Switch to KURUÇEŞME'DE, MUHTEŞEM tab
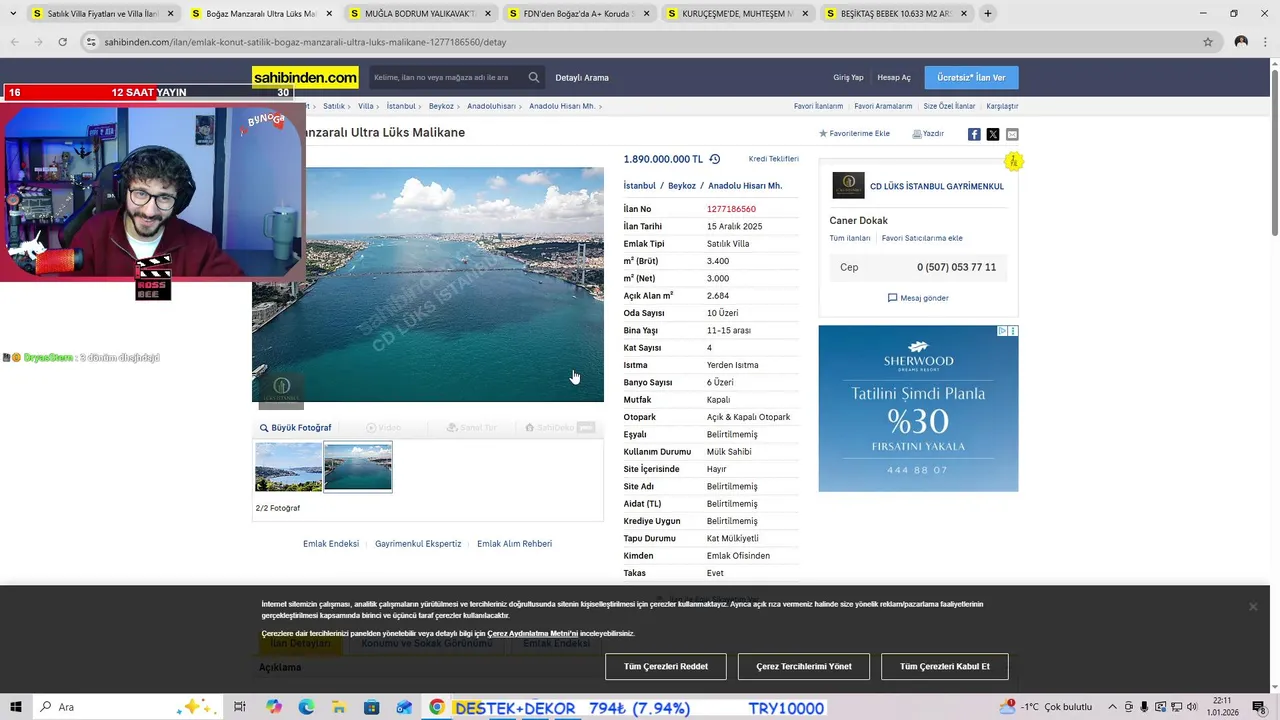Viewport: 1280px width, 720px height. pyautogui.click(x=737, y=14)
